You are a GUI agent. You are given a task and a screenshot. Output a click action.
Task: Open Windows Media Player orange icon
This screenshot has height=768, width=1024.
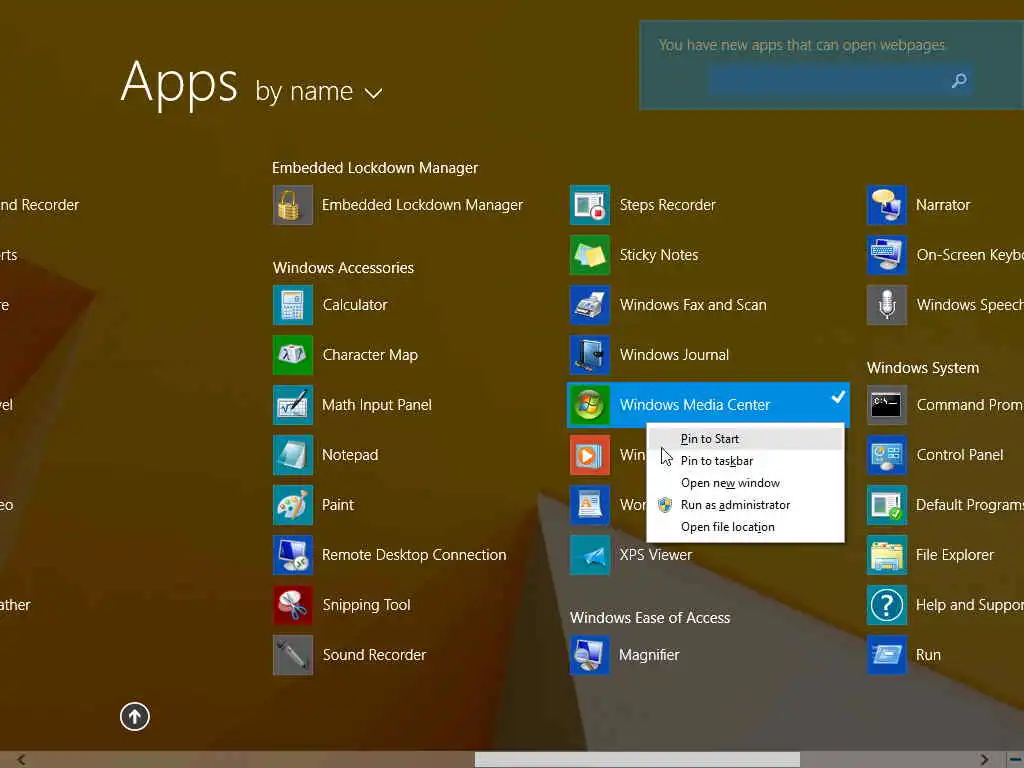click(590, 455)
